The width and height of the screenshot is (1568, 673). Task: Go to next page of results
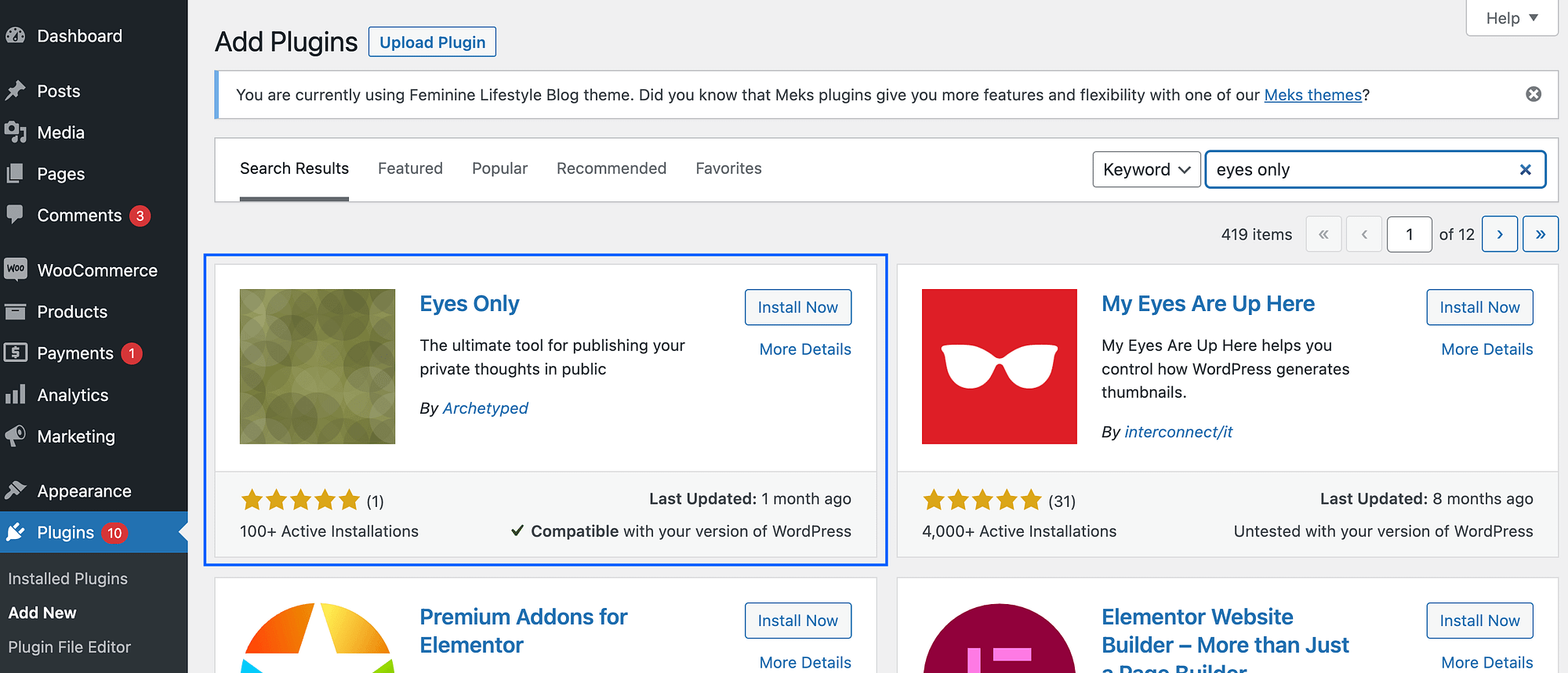pos(1500,234)
